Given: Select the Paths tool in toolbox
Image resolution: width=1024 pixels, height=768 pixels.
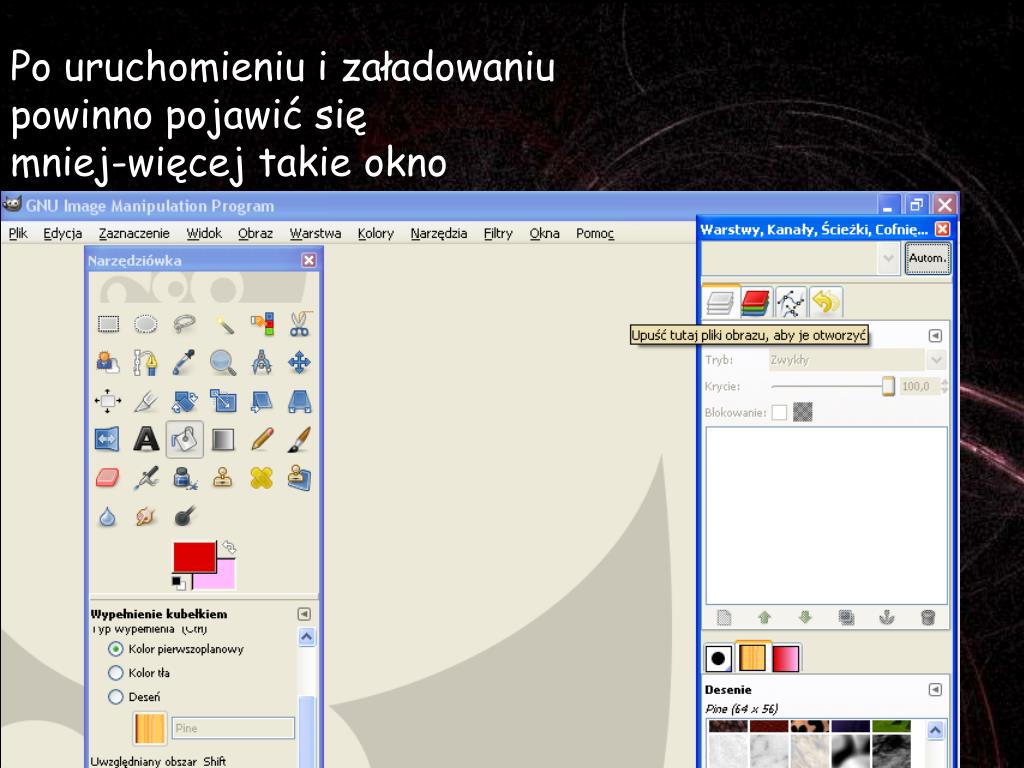Looking at the screenshot, I should click(x=146, y=362).
